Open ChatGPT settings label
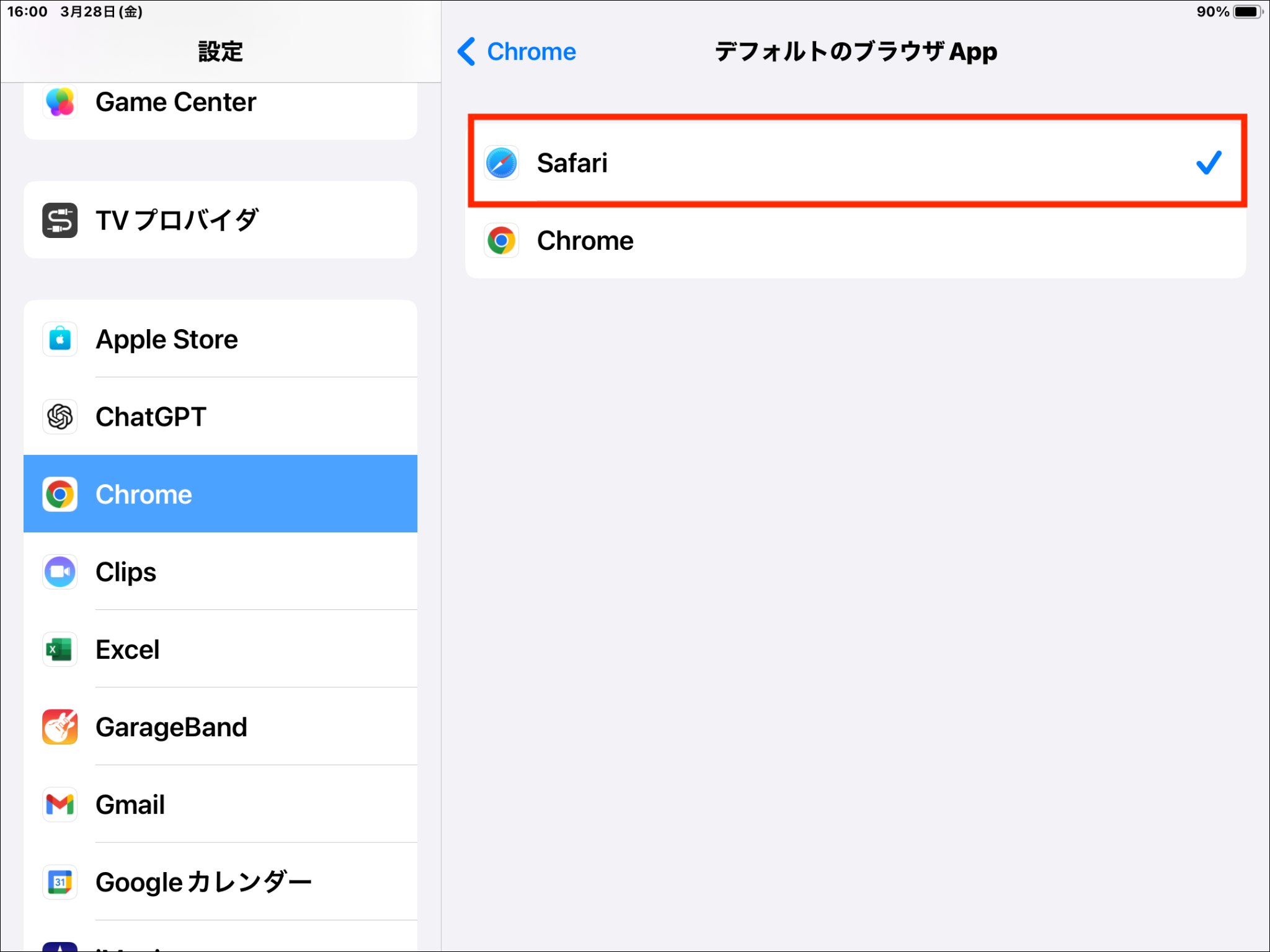 coord(151,416)
